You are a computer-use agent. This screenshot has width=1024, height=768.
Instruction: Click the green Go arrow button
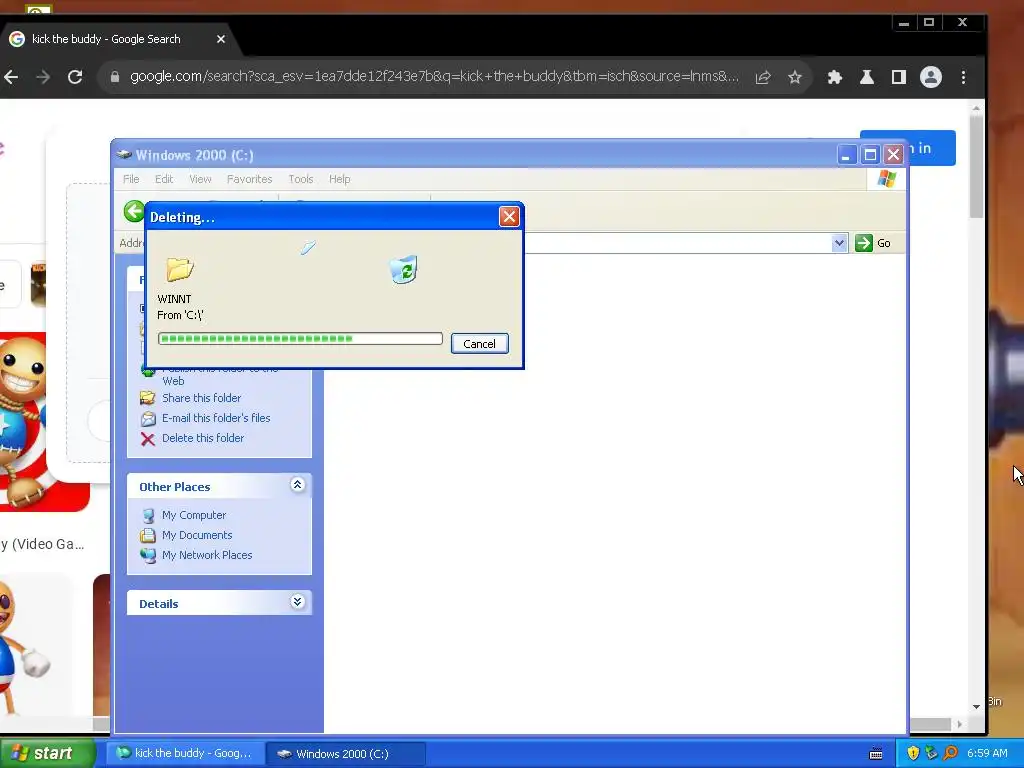click(x=863, y=243)
